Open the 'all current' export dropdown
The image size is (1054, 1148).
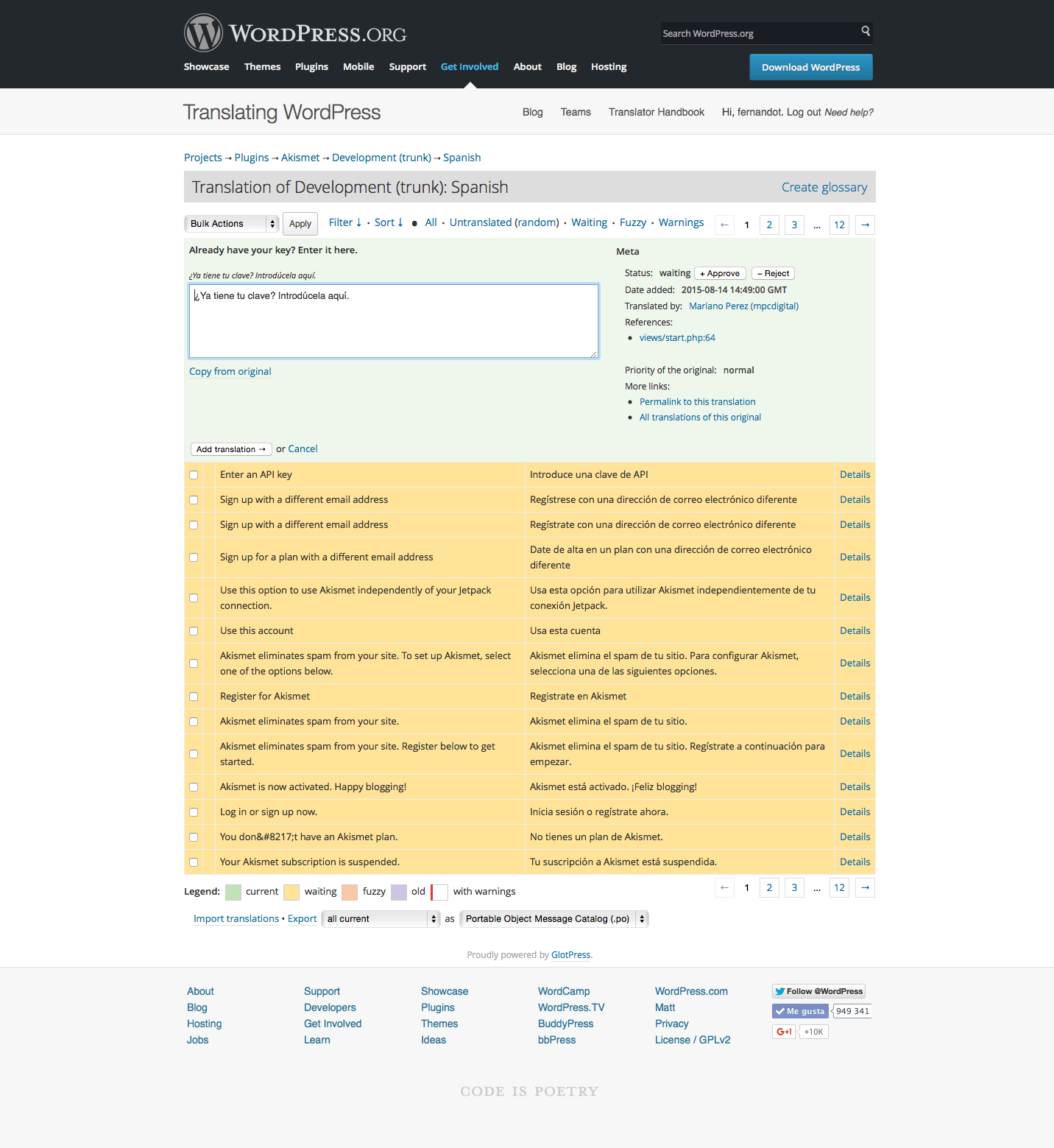[381, 919]
